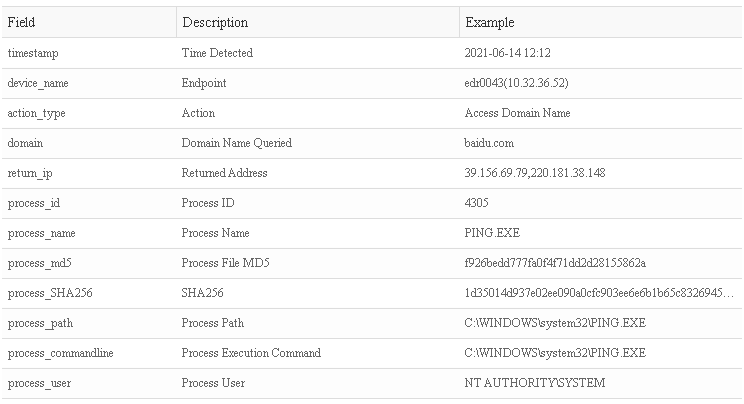Click the MD5 hash example value

point(555,263)
